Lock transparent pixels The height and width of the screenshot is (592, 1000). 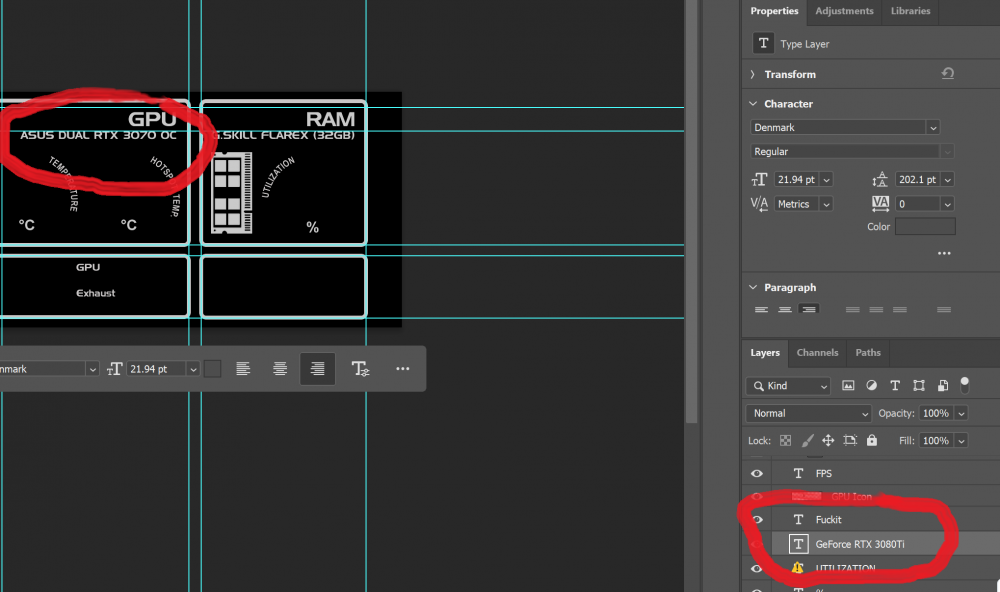pos(786,440)
